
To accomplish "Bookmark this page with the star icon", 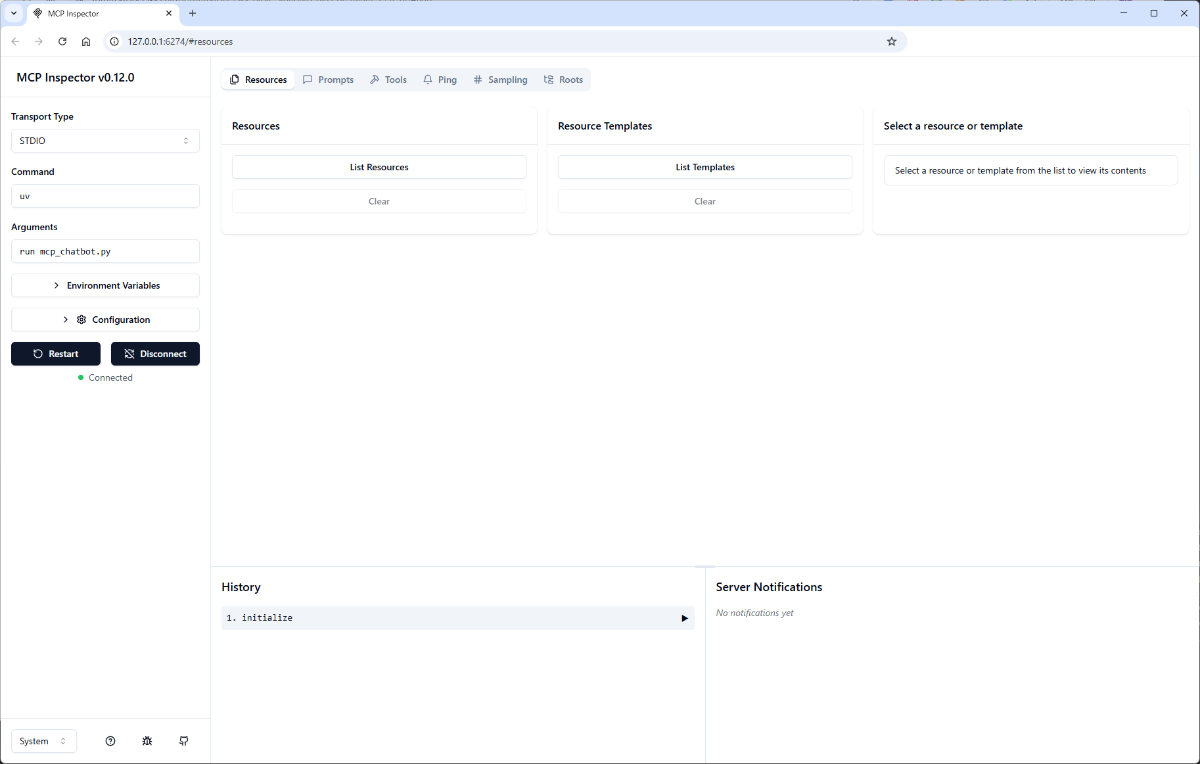I will [x=892, y=41].
